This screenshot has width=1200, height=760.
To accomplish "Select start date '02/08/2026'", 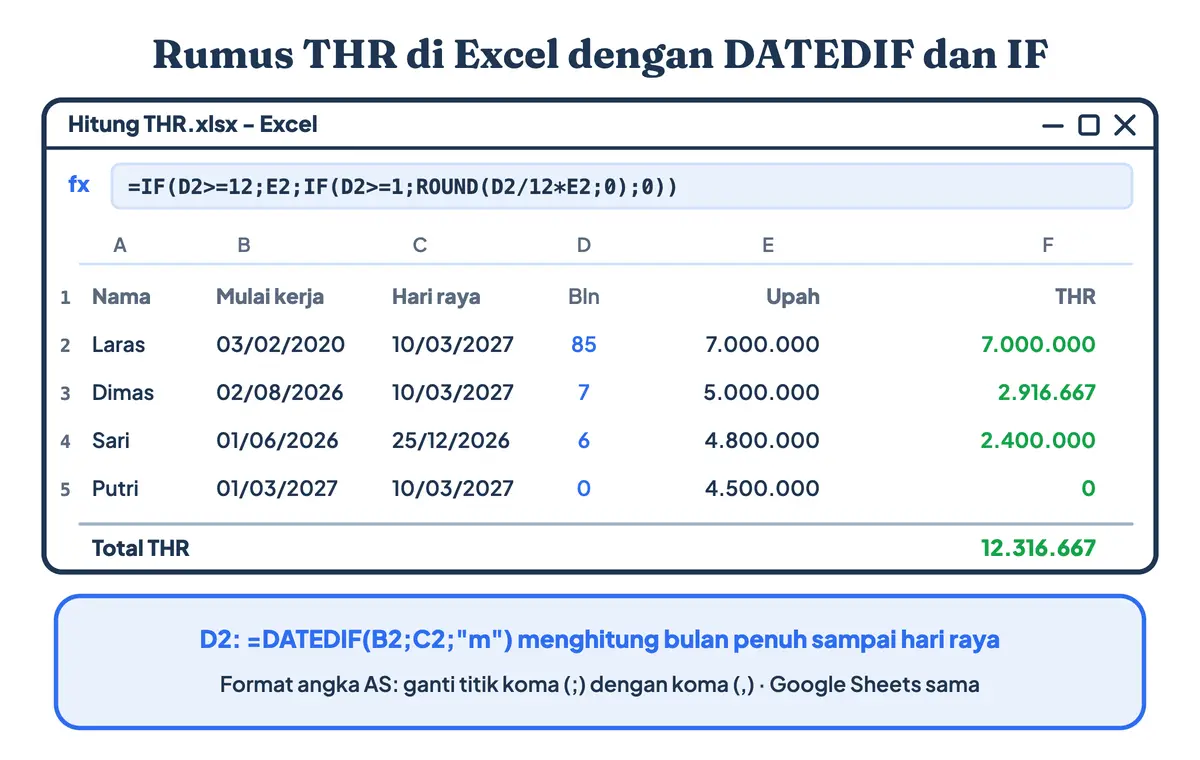I will pyautogui.click(x=280, y=393).
